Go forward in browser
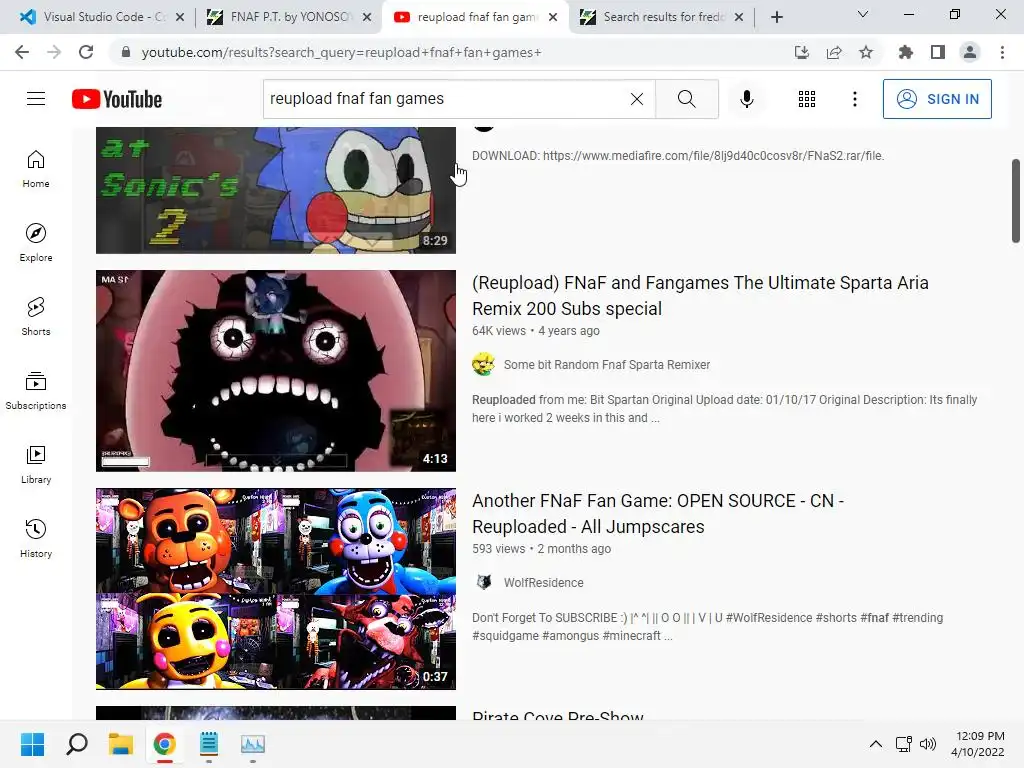The height and width of the screenshot is (768, 1024). (x=54, y=52)
